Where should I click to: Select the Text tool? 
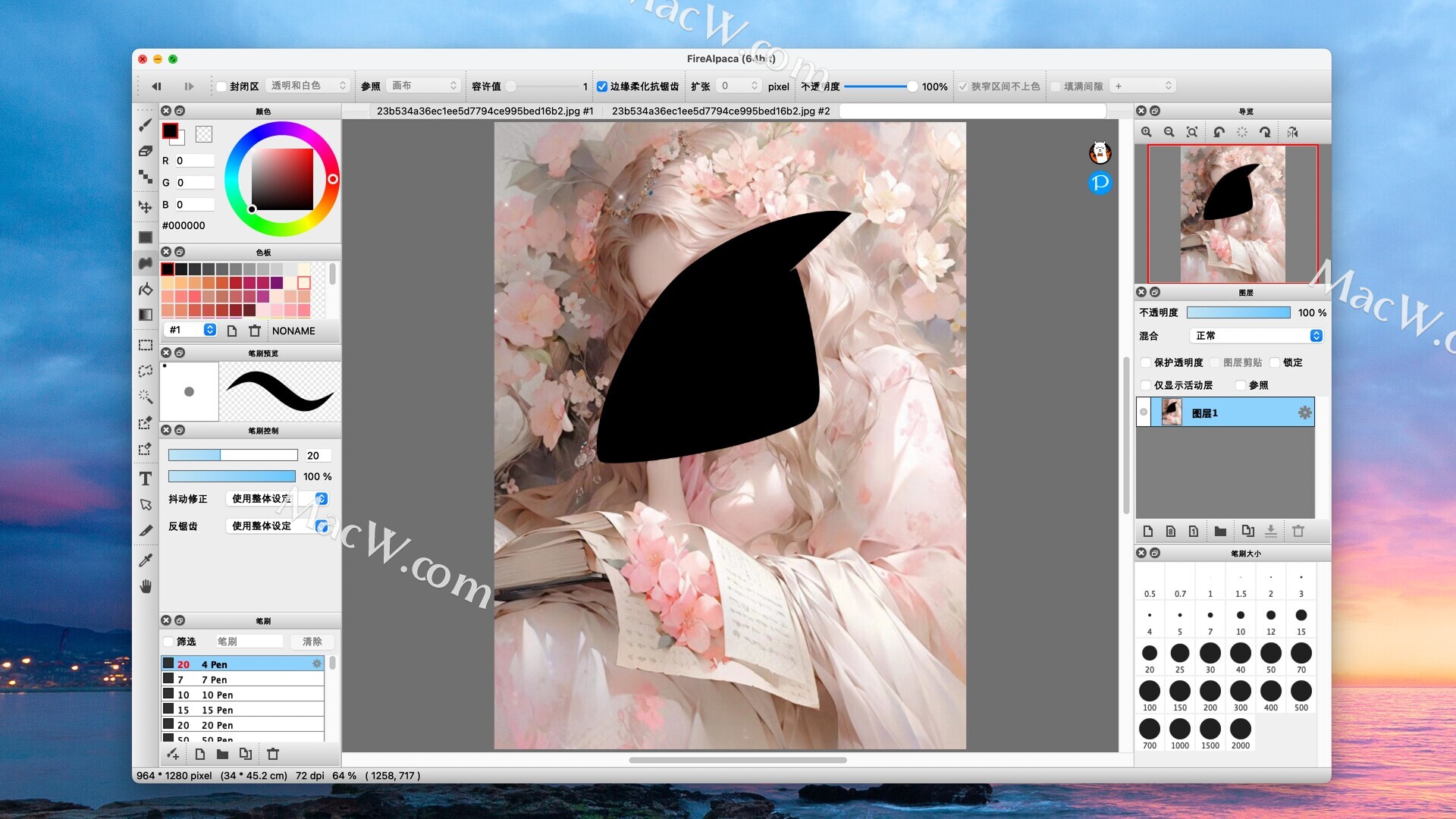tap(146, 479)
